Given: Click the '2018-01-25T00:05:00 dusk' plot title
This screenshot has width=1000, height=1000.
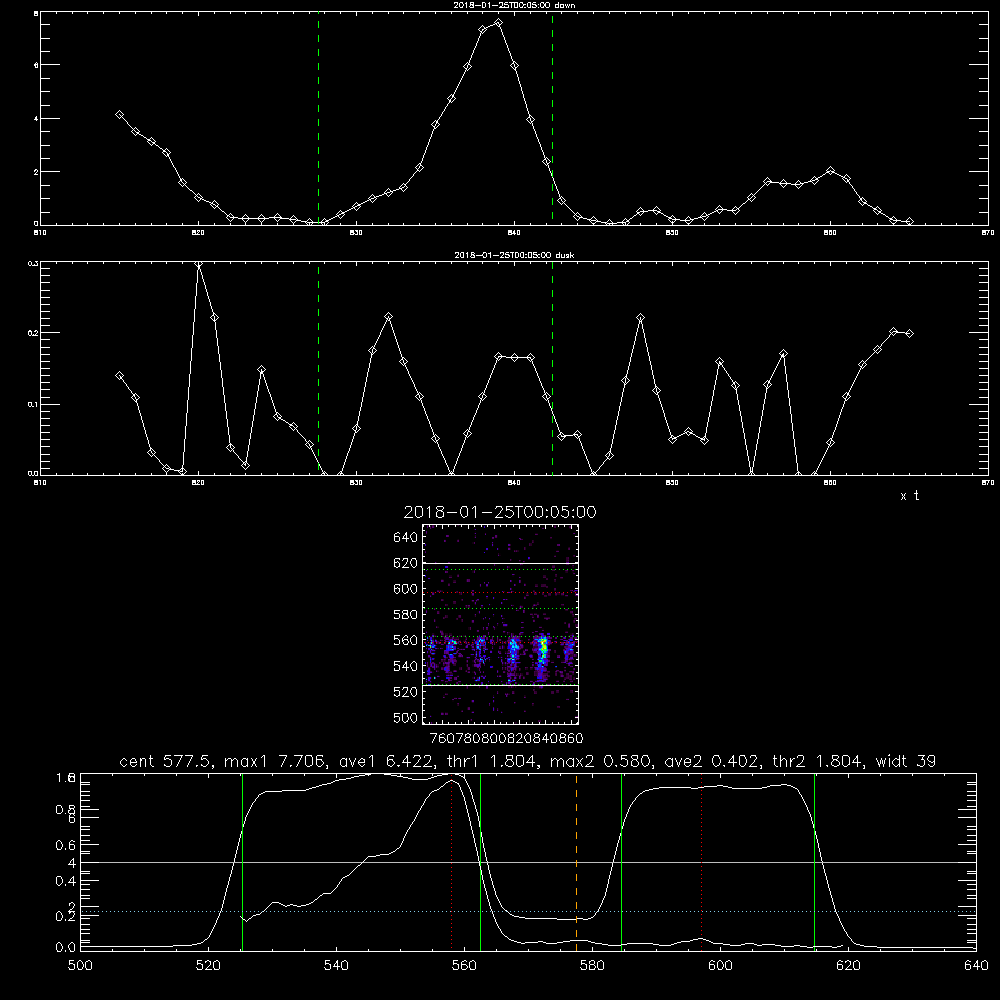Looking at the screenshot, I should (x=514, y=255).
